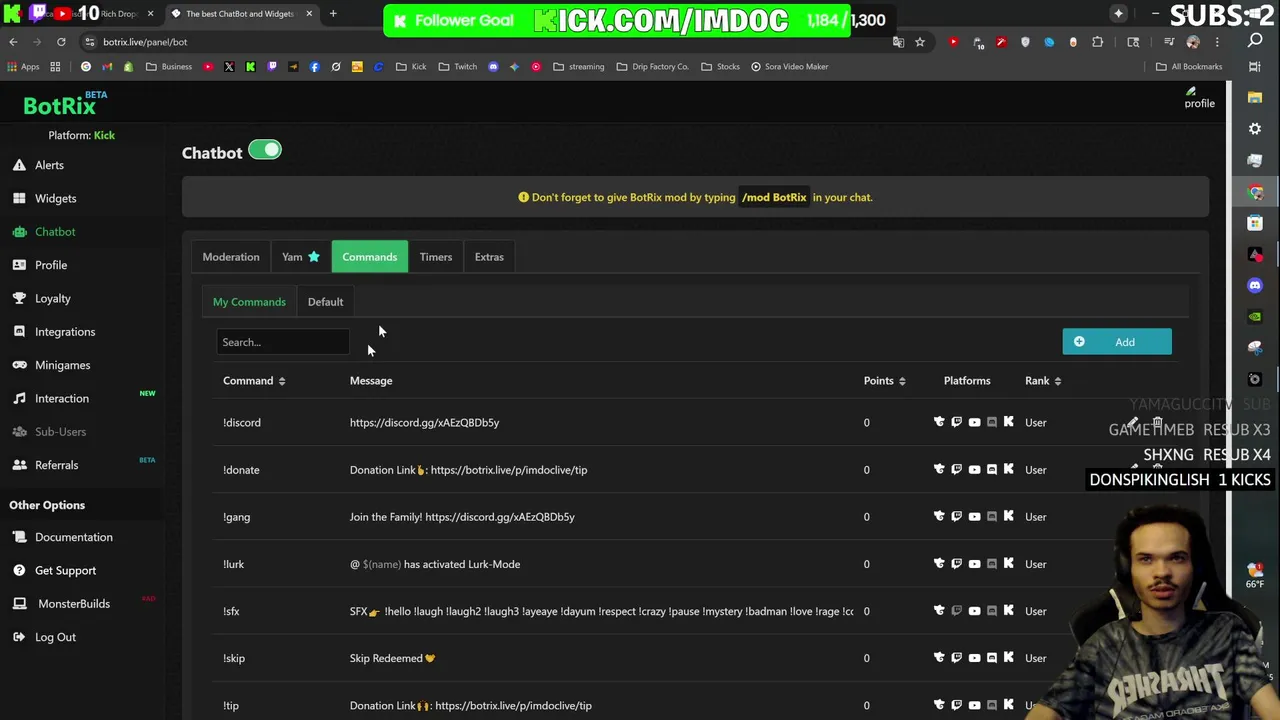Sort the table by Rank column

tap(1043, 381)
